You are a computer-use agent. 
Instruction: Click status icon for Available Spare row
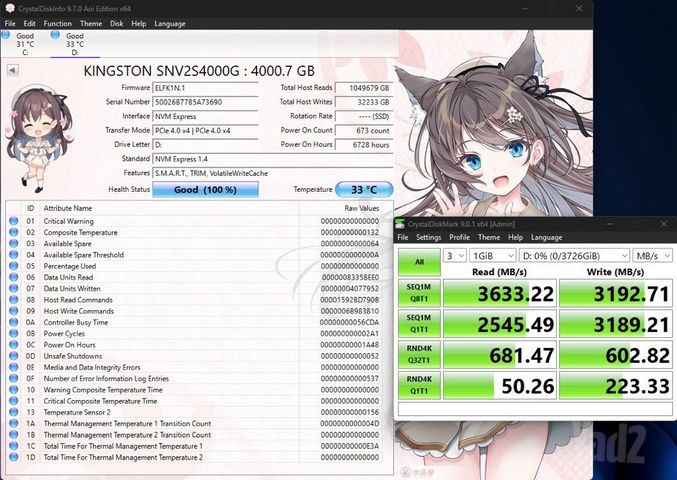pos(13,243)
